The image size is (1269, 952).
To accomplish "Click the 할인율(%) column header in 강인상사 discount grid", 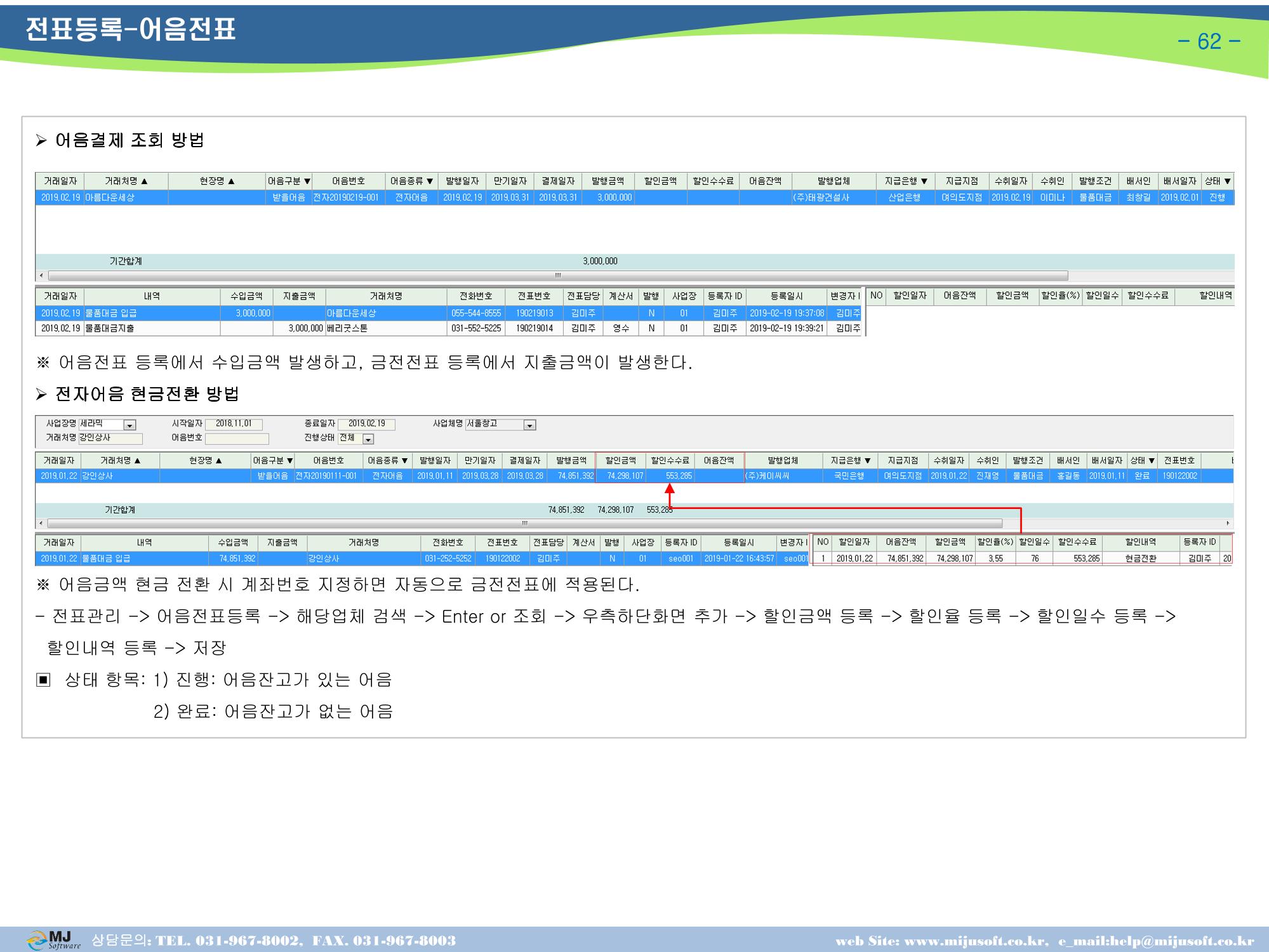I will [995, 542].
